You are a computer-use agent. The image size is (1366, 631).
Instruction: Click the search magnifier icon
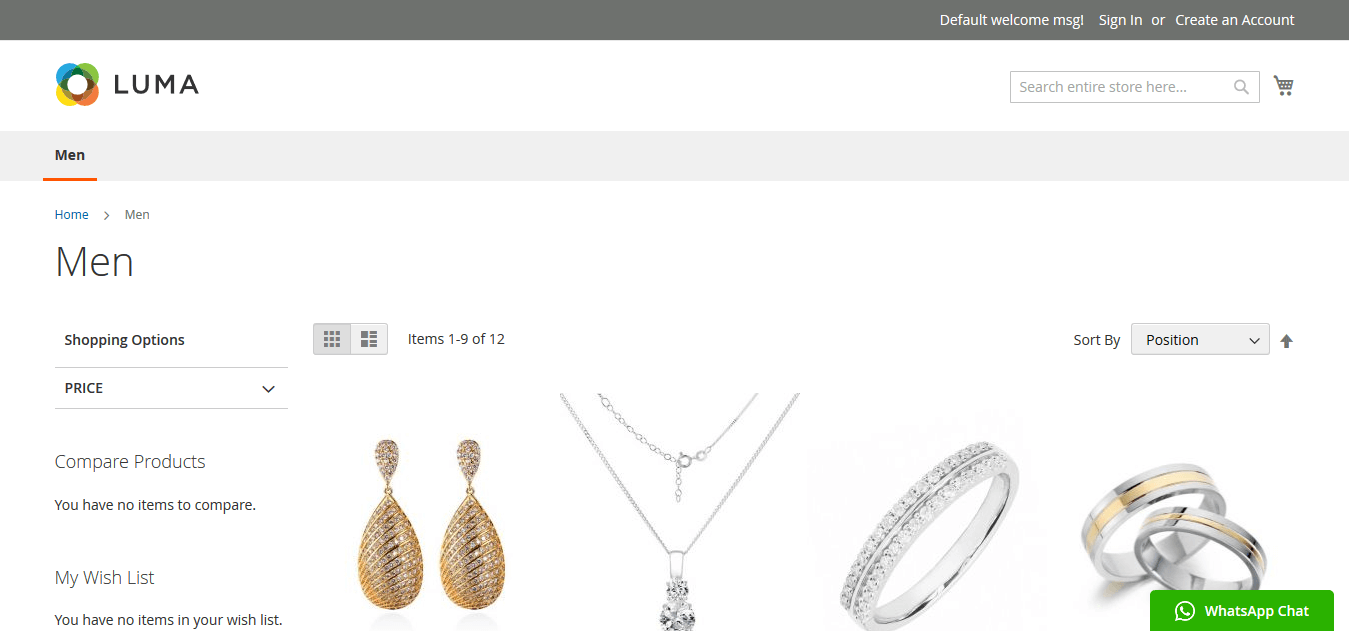pos(1241,87)
